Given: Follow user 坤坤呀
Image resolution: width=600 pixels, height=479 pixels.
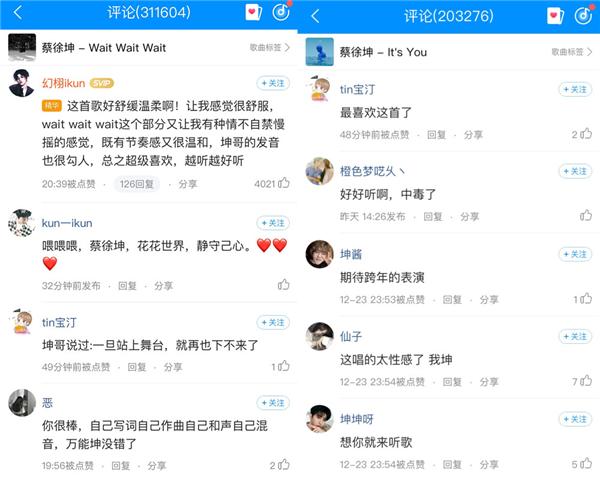Looking at the screenshot, I should pos(575,419).
